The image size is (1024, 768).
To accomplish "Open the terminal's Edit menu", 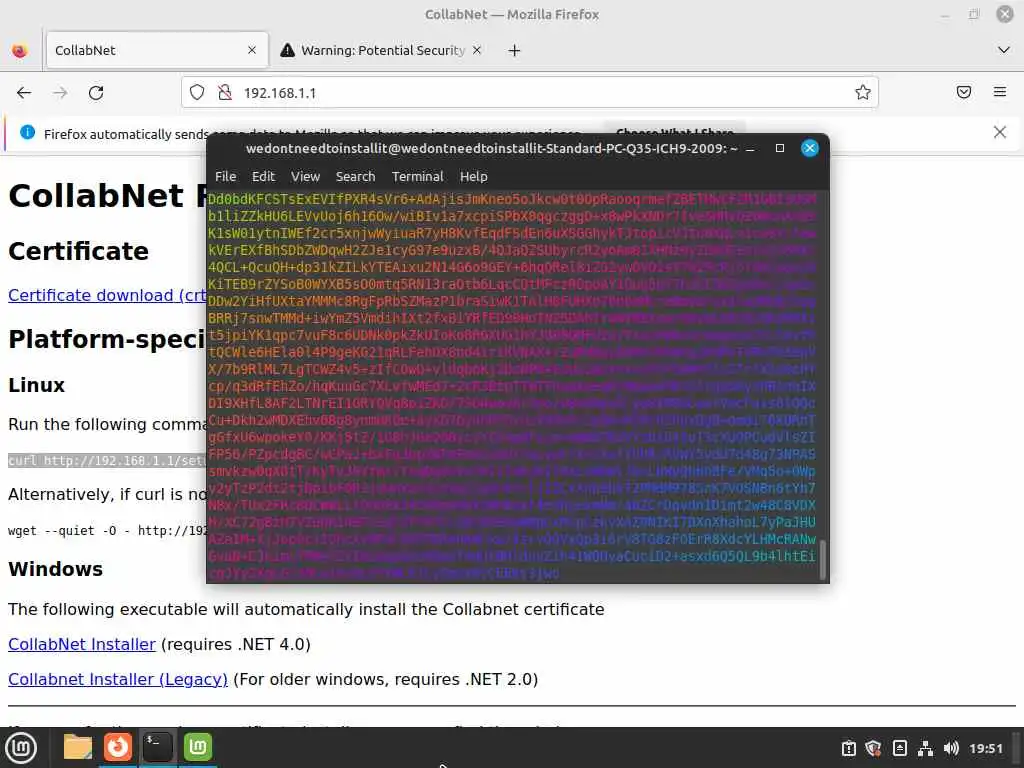I will click(x=263, y=176).
